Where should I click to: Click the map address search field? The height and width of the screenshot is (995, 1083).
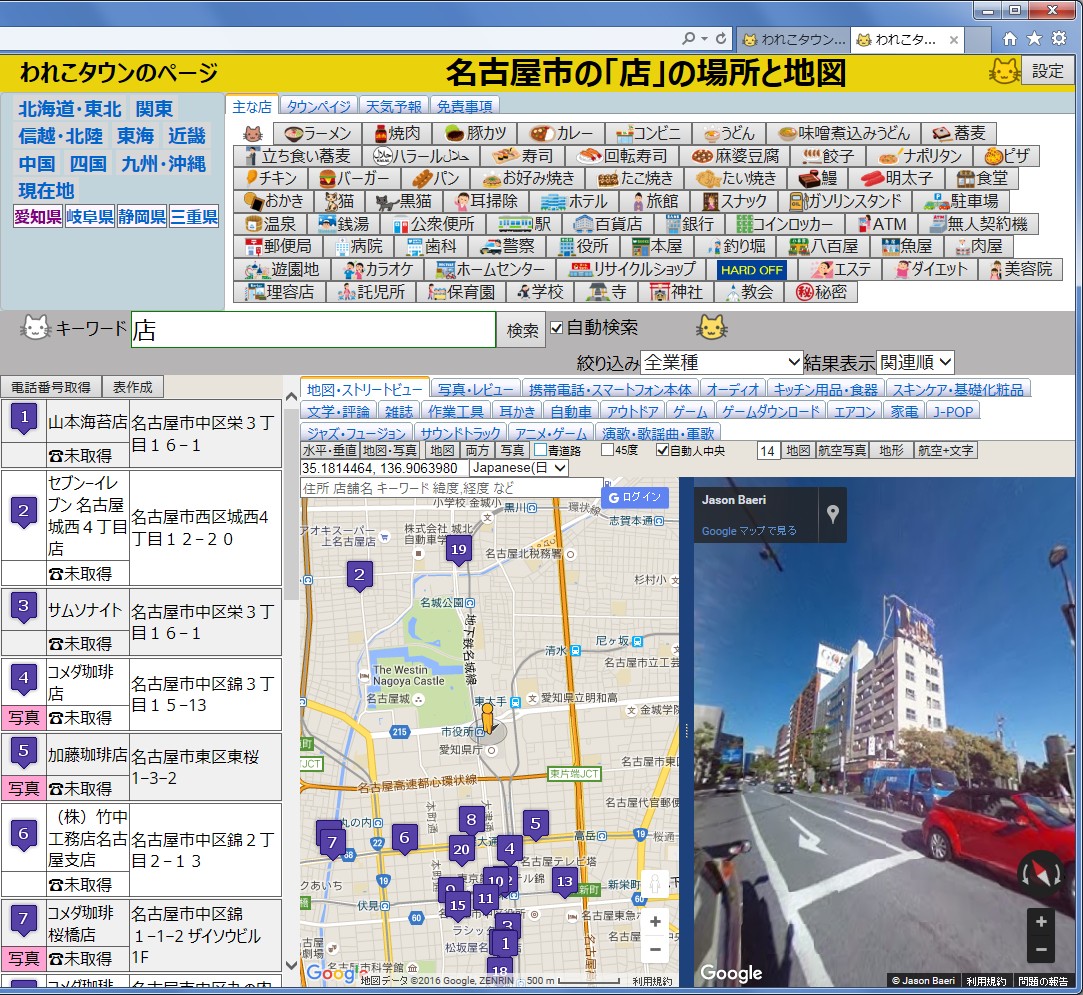[451, 488]
